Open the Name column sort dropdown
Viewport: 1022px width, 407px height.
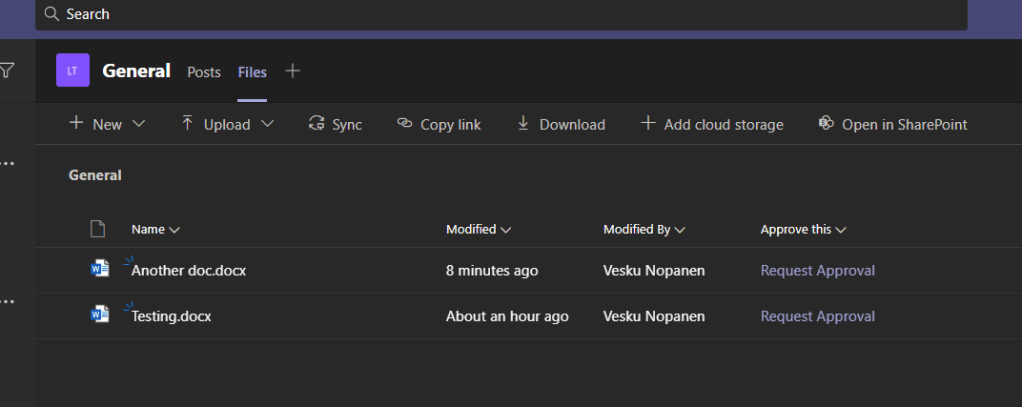(x=155, y=229)
